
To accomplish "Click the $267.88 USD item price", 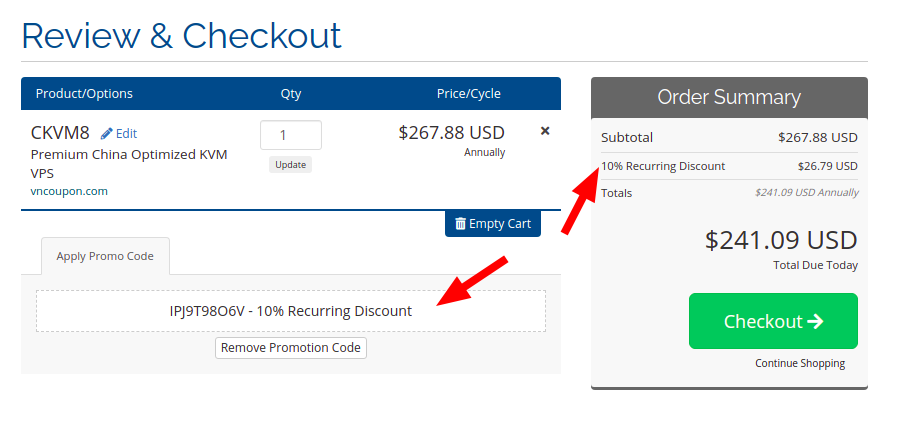I will (x=451, y=133).
